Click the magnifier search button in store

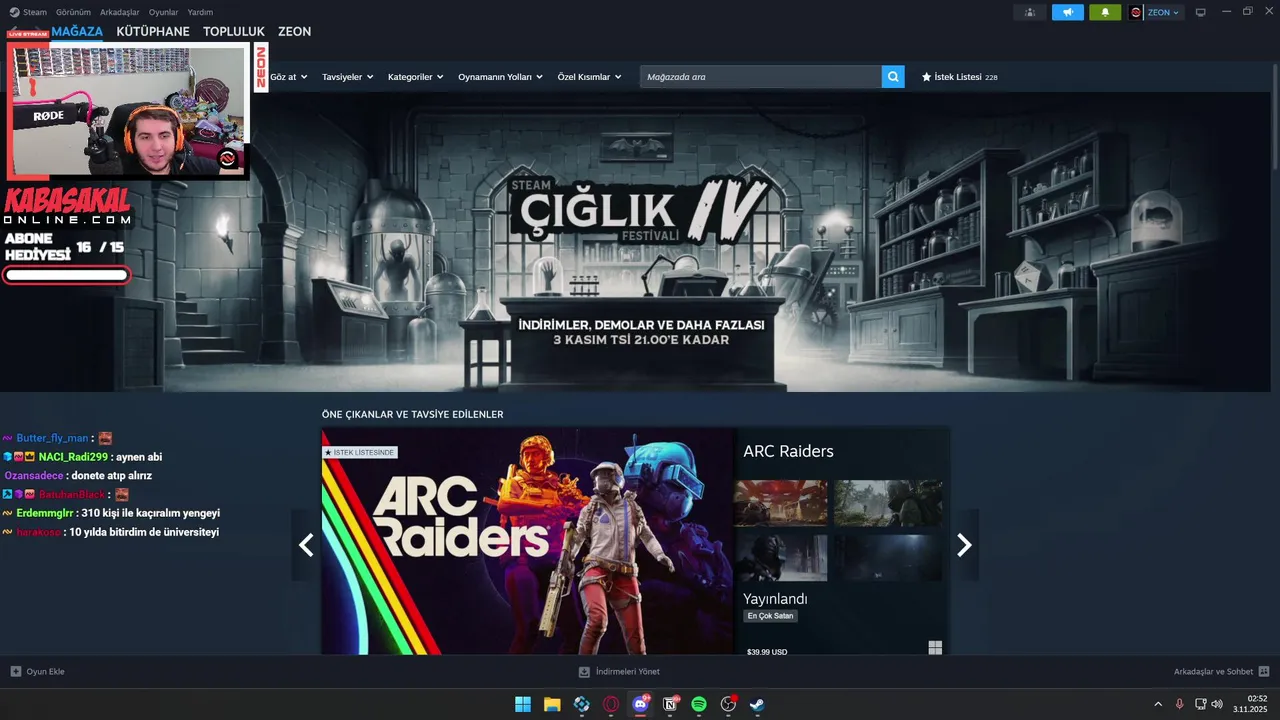(893, 77)
